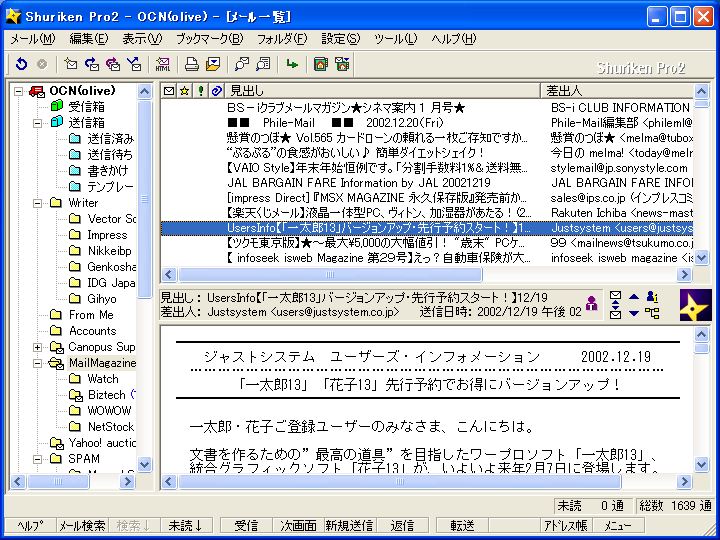Sort by the star bookmark column icon
The width and height of the screenshot is (720, 540).
[x=185, y=91]
